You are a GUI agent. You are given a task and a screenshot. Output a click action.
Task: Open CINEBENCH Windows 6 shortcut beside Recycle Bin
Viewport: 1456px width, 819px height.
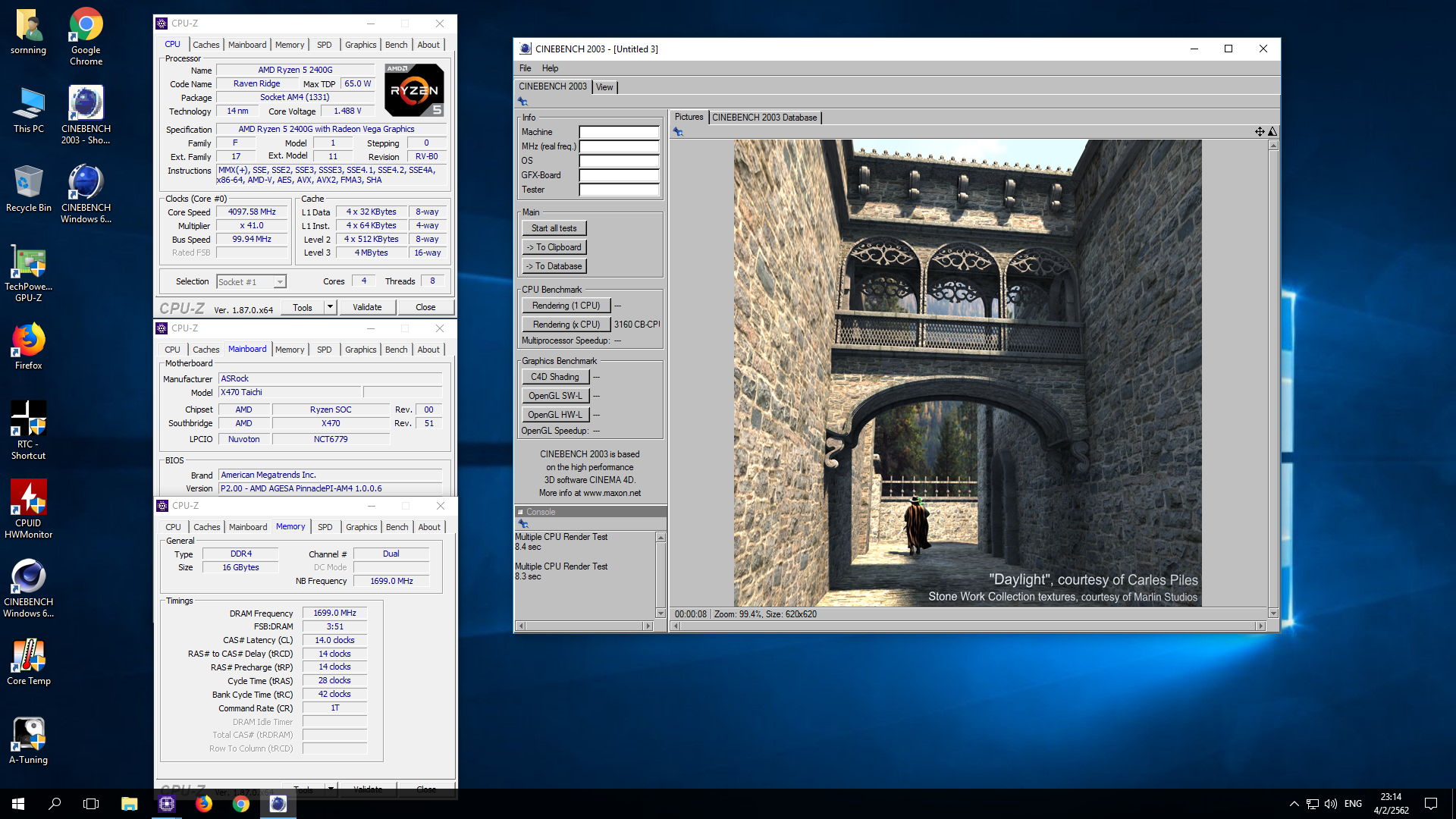(86, 194)
